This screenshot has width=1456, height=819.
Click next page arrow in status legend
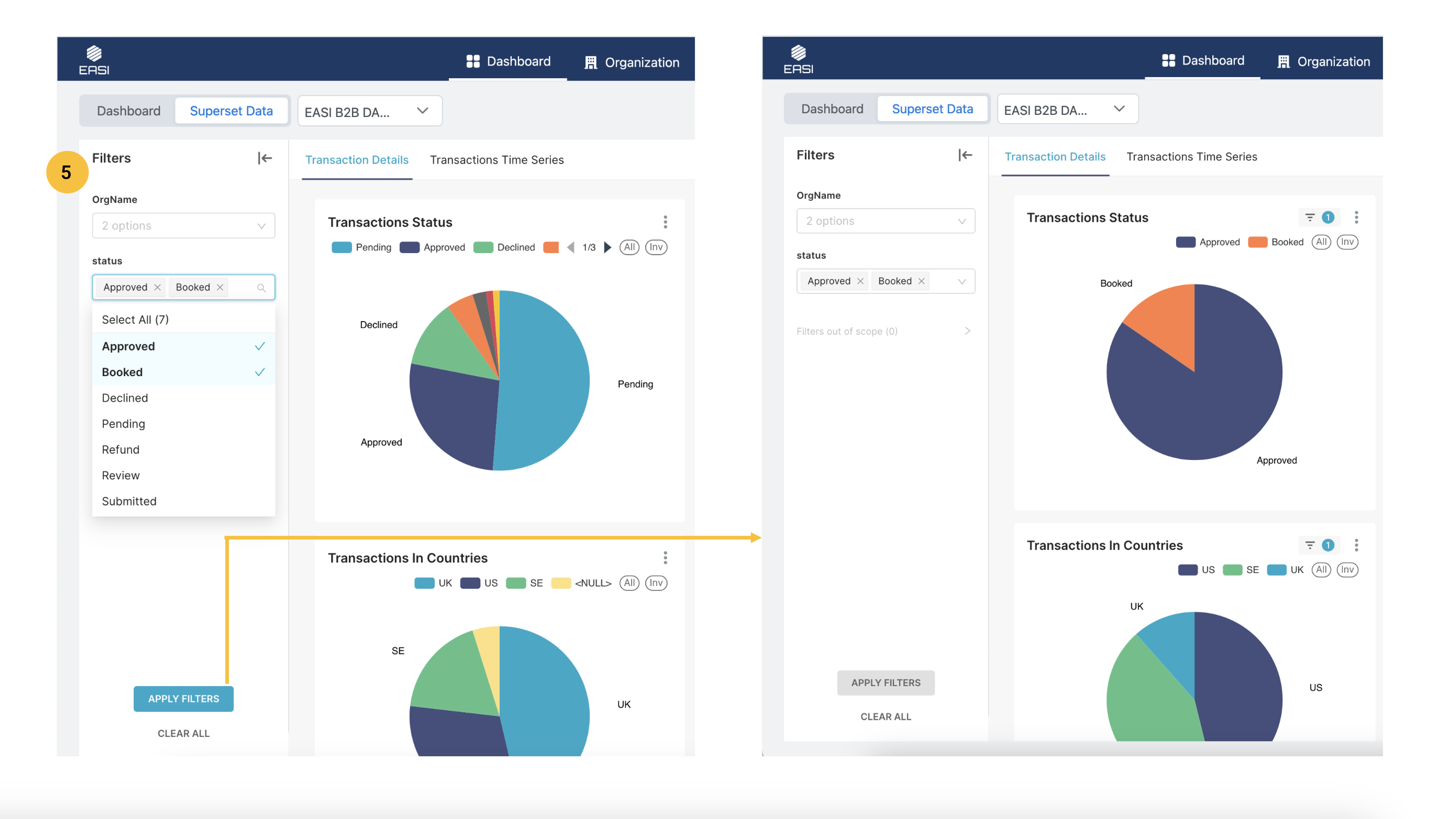pyautogui.click(x=608, y=247)
